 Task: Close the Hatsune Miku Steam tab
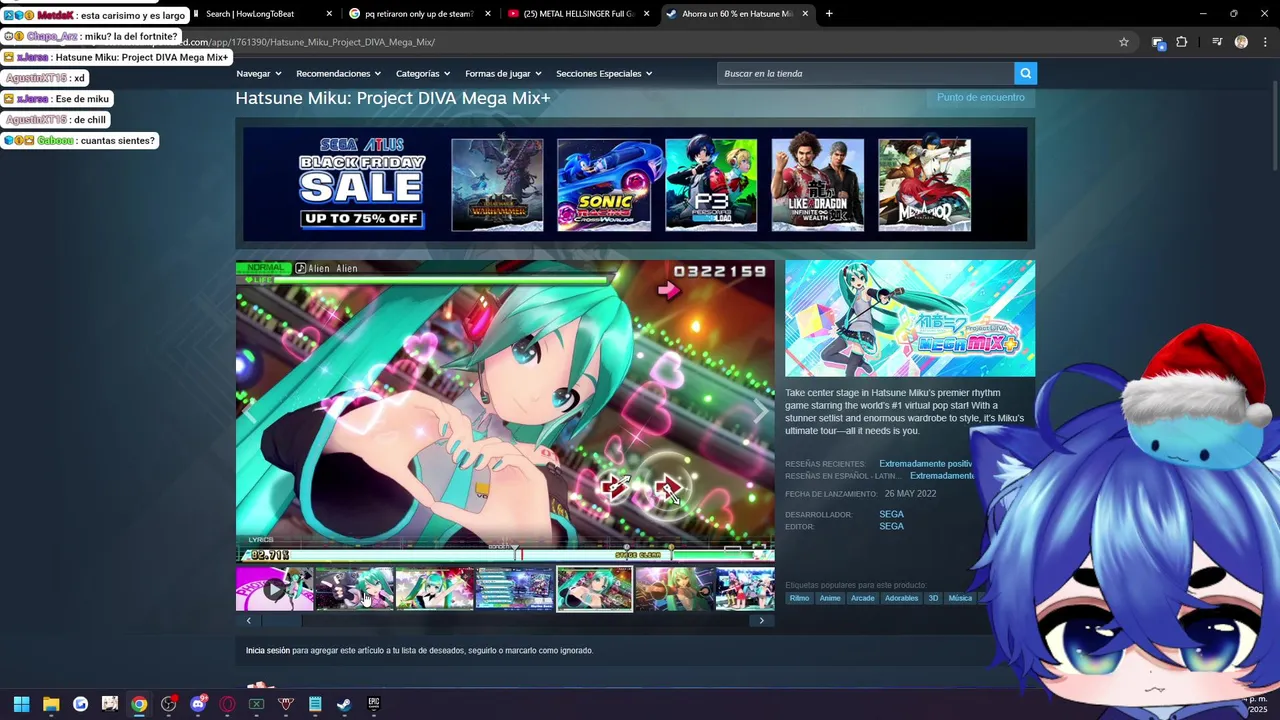click(805, 14)
